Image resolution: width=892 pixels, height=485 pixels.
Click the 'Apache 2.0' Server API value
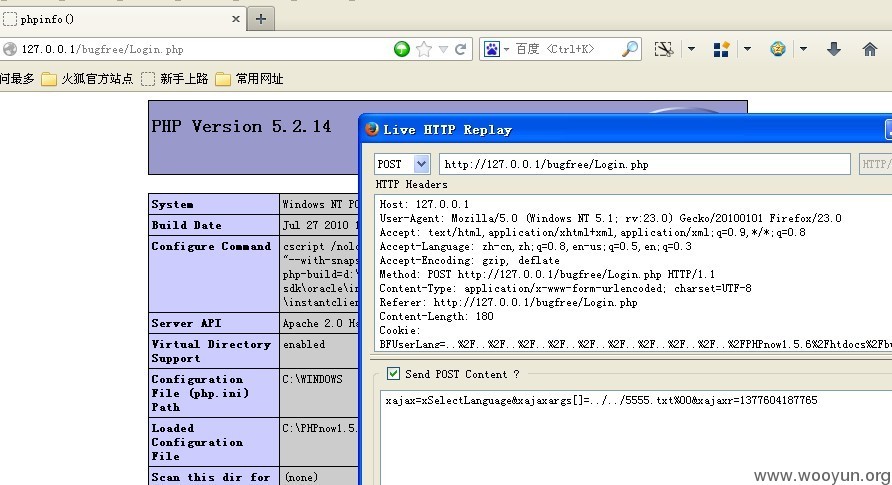(320, 323)
